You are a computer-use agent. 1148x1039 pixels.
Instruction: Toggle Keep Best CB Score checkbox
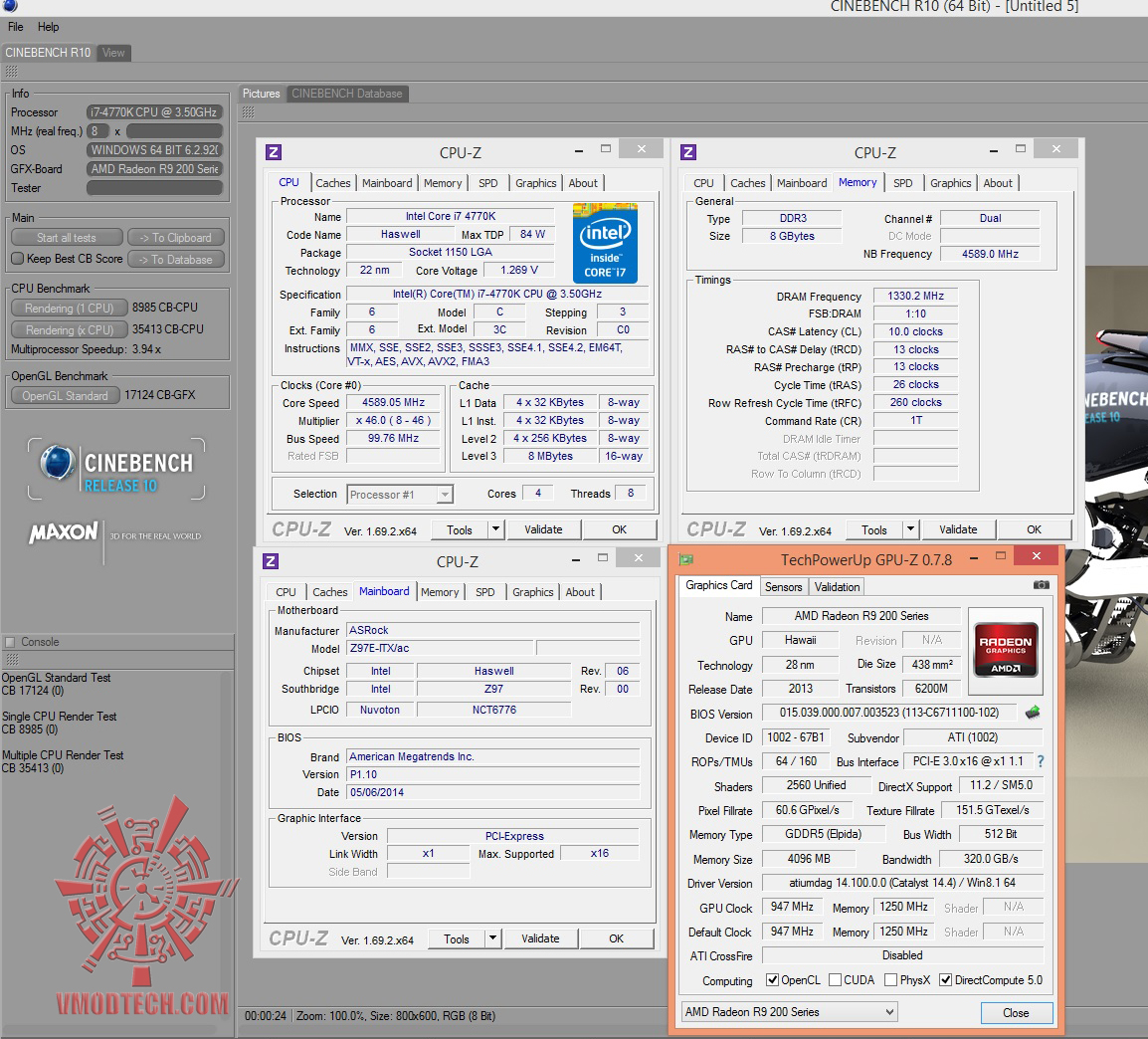point(18,259)
